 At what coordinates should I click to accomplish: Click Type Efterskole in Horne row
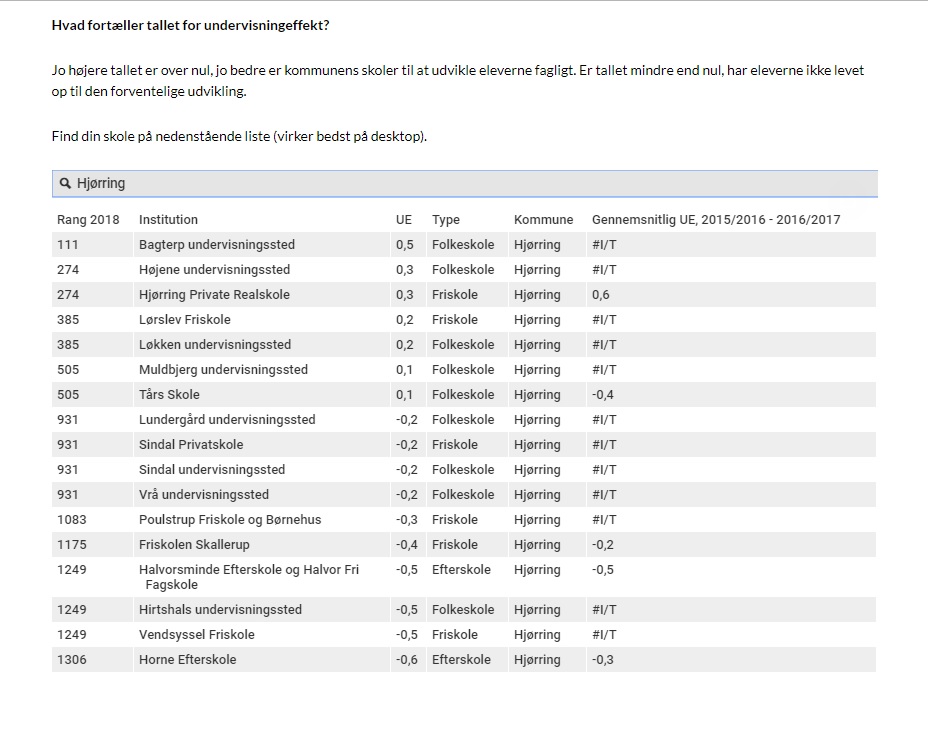click(x=461, y=660)
